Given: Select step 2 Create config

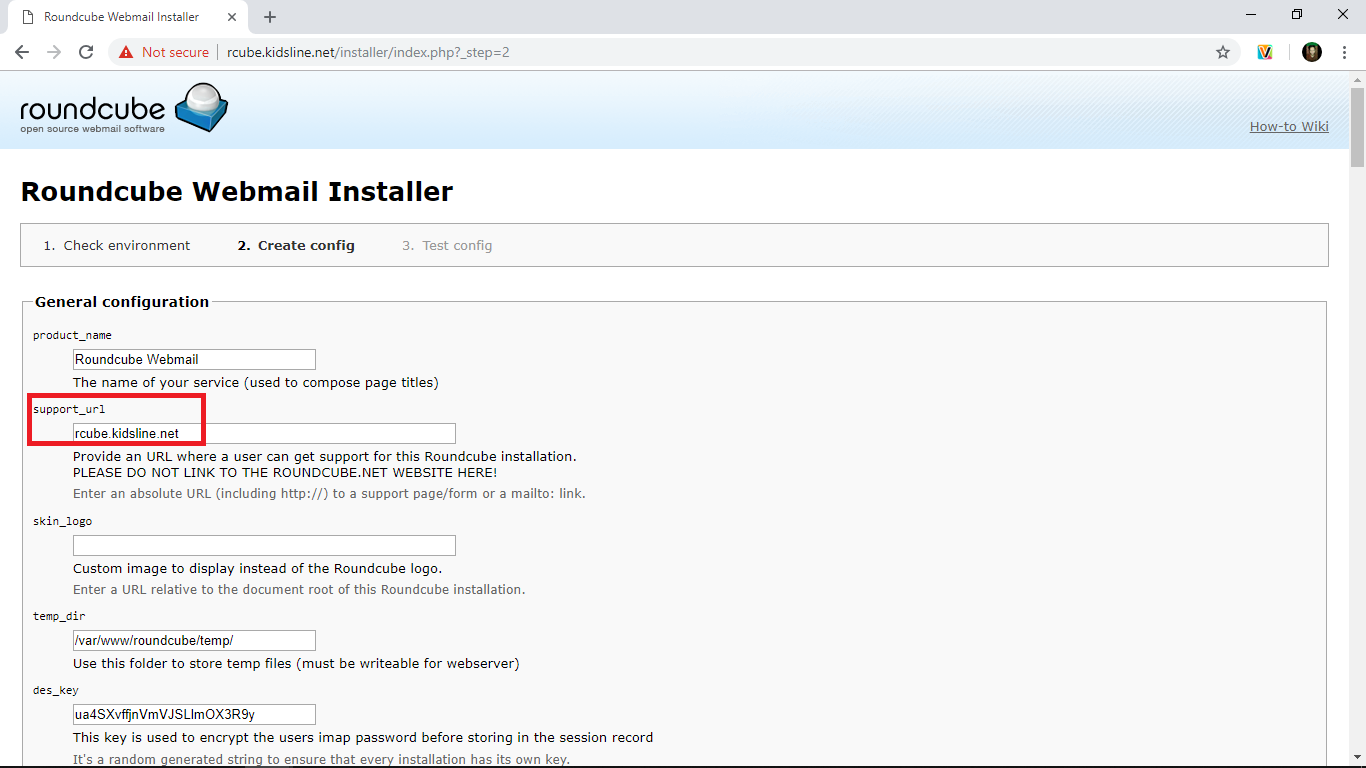Looking at the screenshot, I should pos(296,245).
